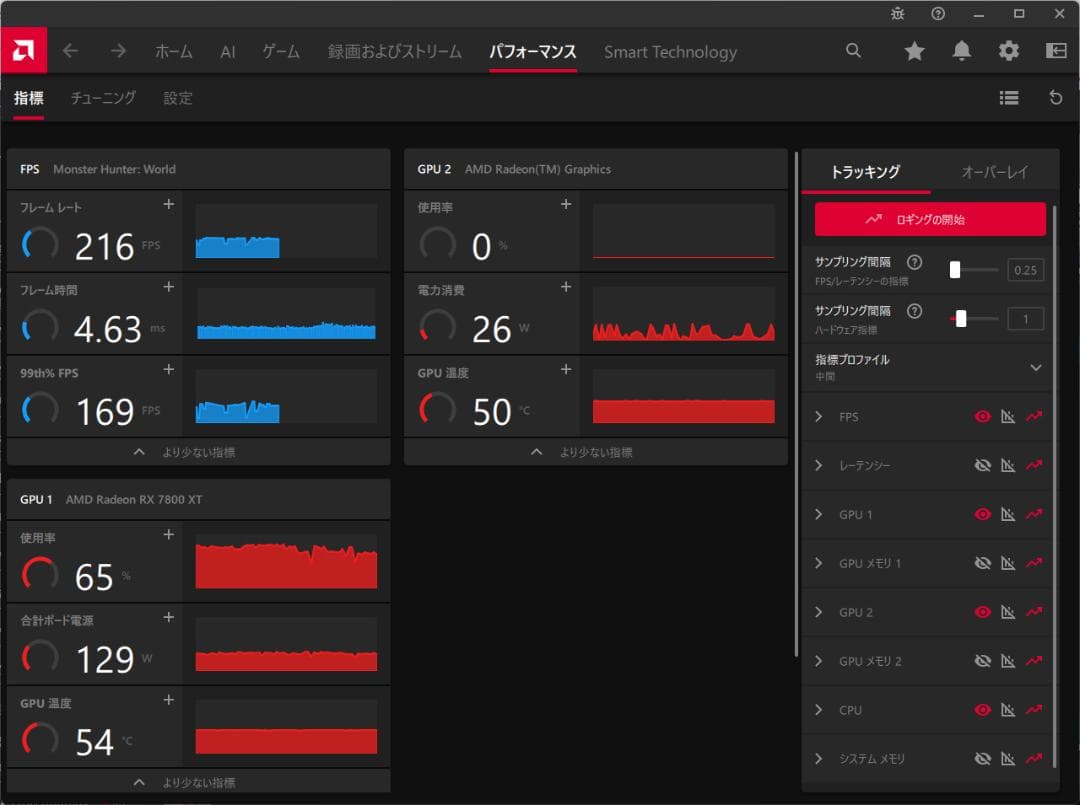The image size is (1080, 805).
Task: Switch to the 設定 sub-tab
Action: tap(178, 98)
